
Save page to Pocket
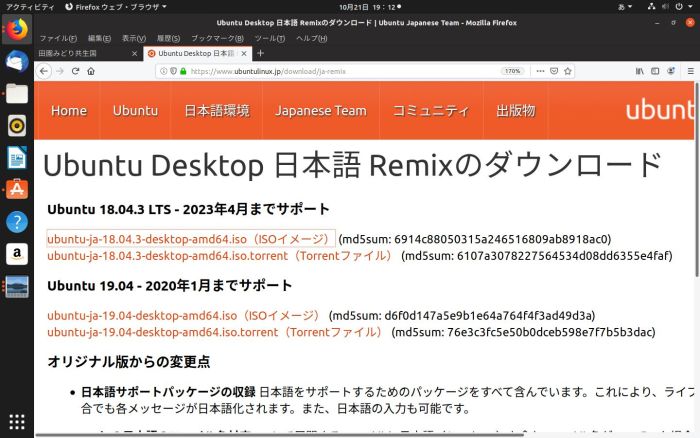tap(554, 71)
